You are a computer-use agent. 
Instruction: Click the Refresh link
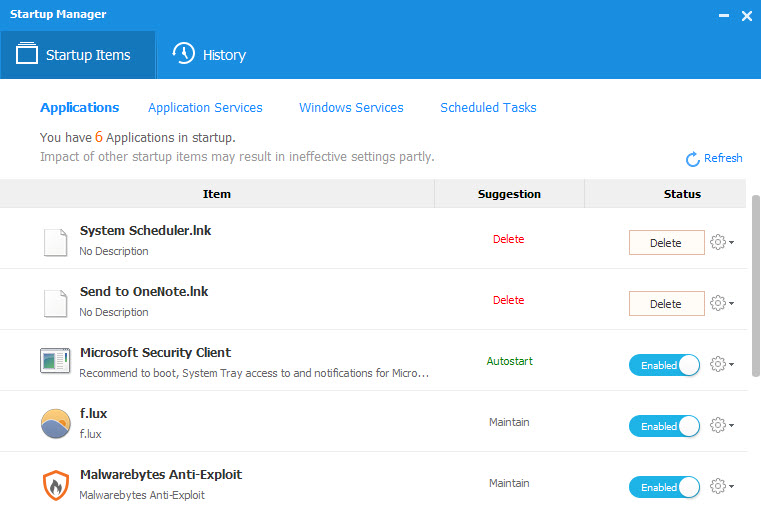(723, 158)
